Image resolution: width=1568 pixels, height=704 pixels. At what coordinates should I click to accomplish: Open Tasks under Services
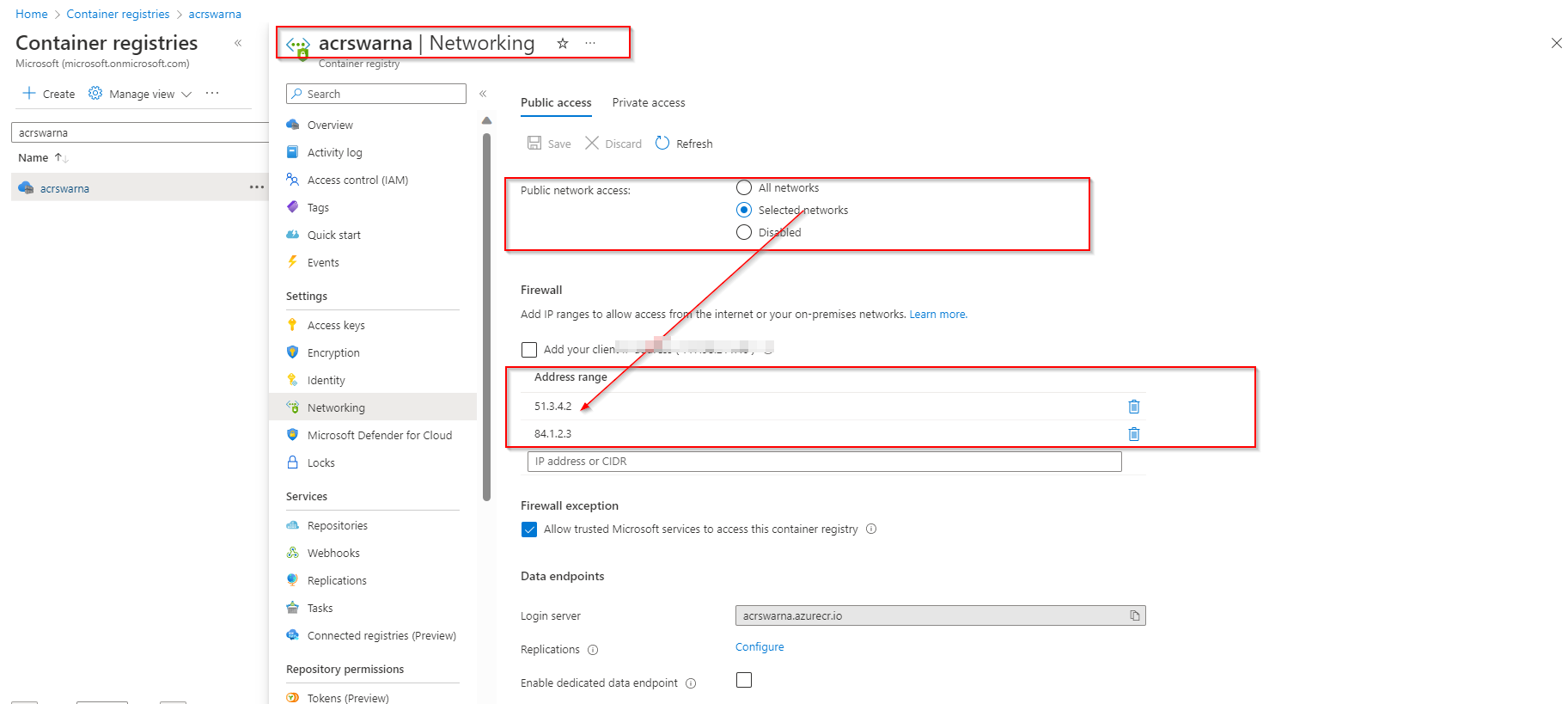[320, 608]
